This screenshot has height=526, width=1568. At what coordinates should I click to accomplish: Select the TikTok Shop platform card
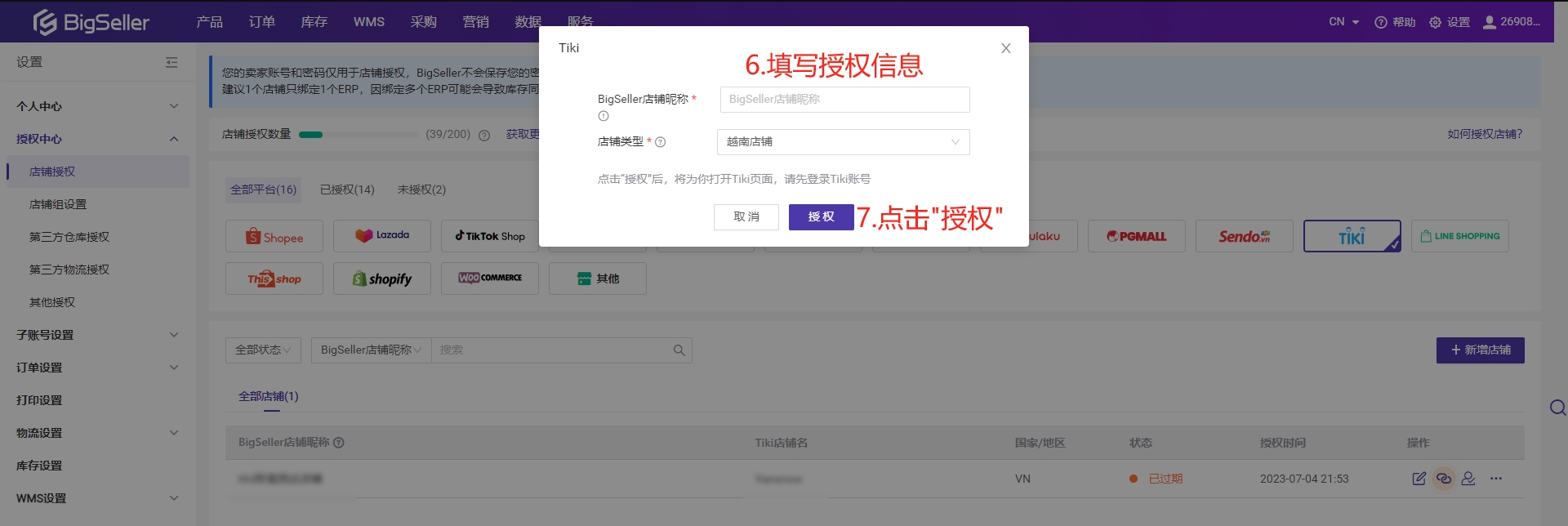point(490,236)
